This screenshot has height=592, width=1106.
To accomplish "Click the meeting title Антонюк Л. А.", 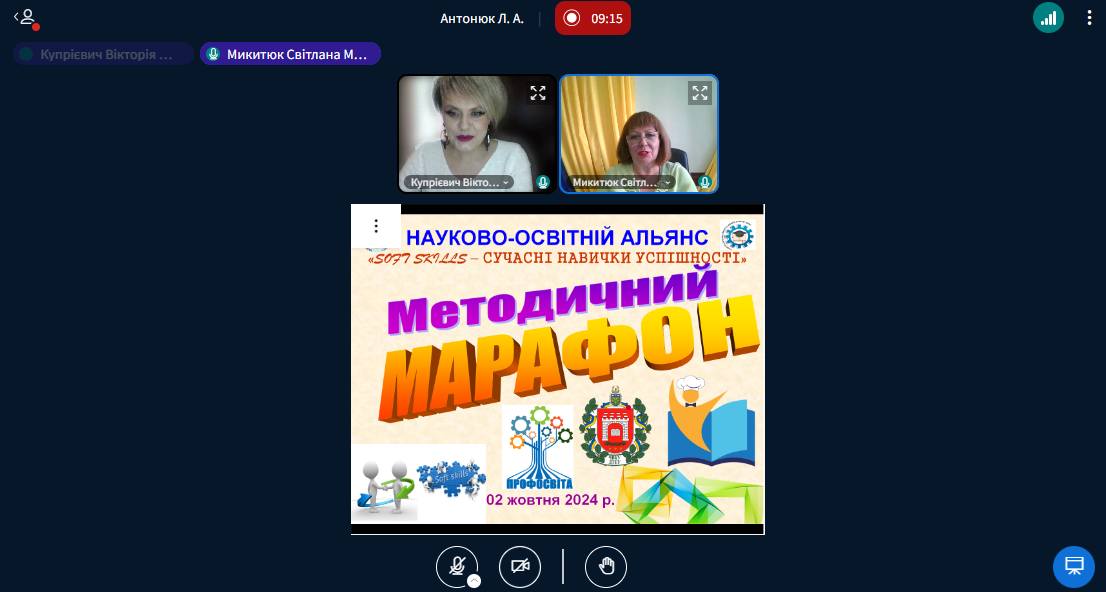I will (481, 18).
